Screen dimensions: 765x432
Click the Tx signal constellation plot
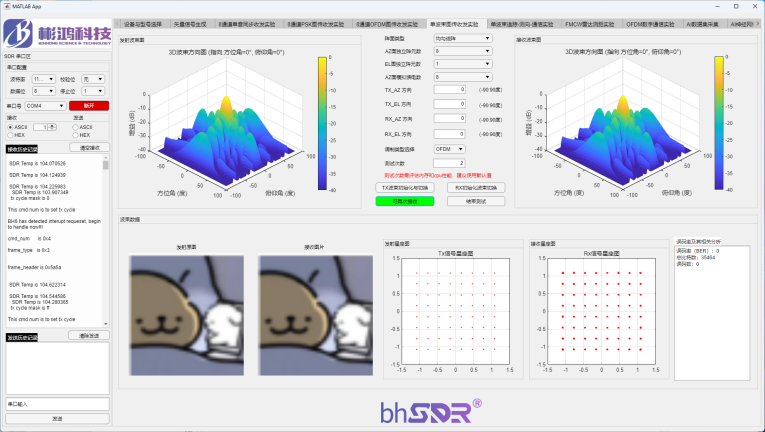[455, 311]
